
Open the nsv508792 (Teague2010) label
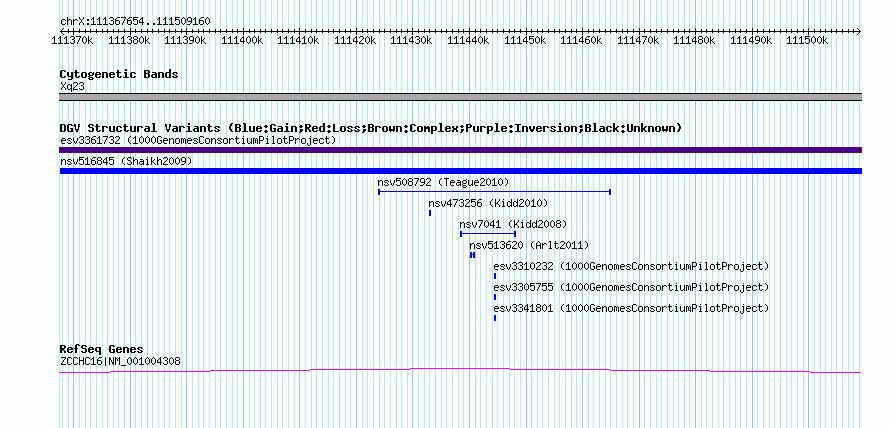pos(444,182)
